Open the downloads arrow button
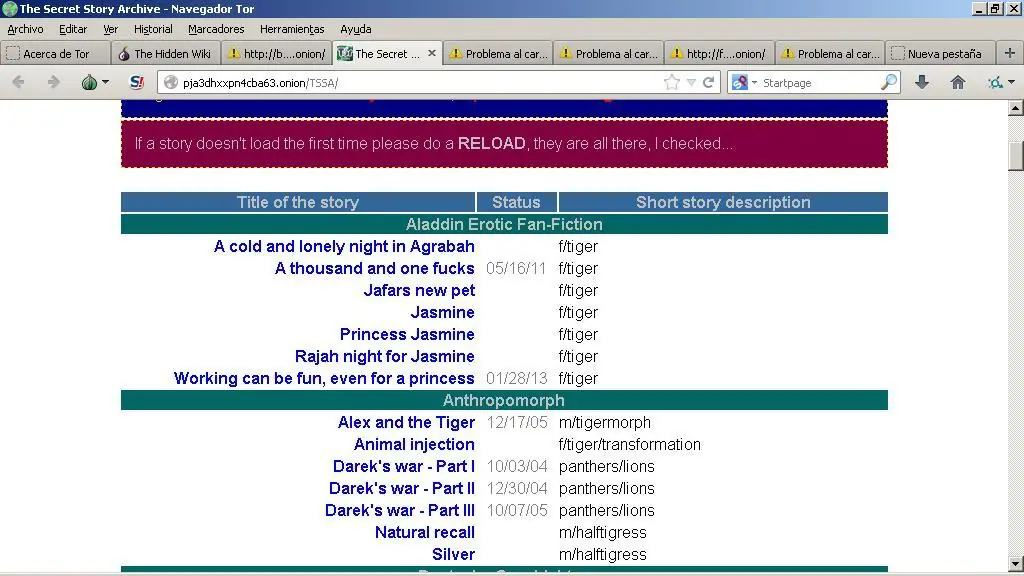Viewport: 1024px width, 576px height. click(921, 82)
